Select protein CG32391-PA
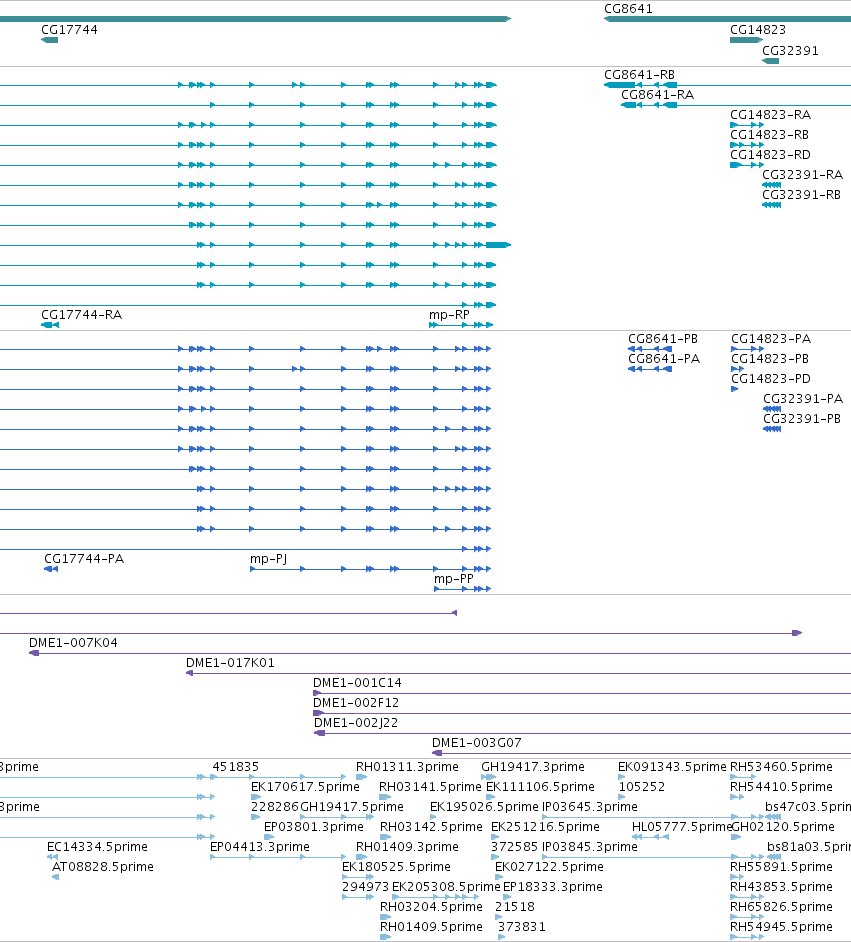851x942 pixels. pos(803,398)
